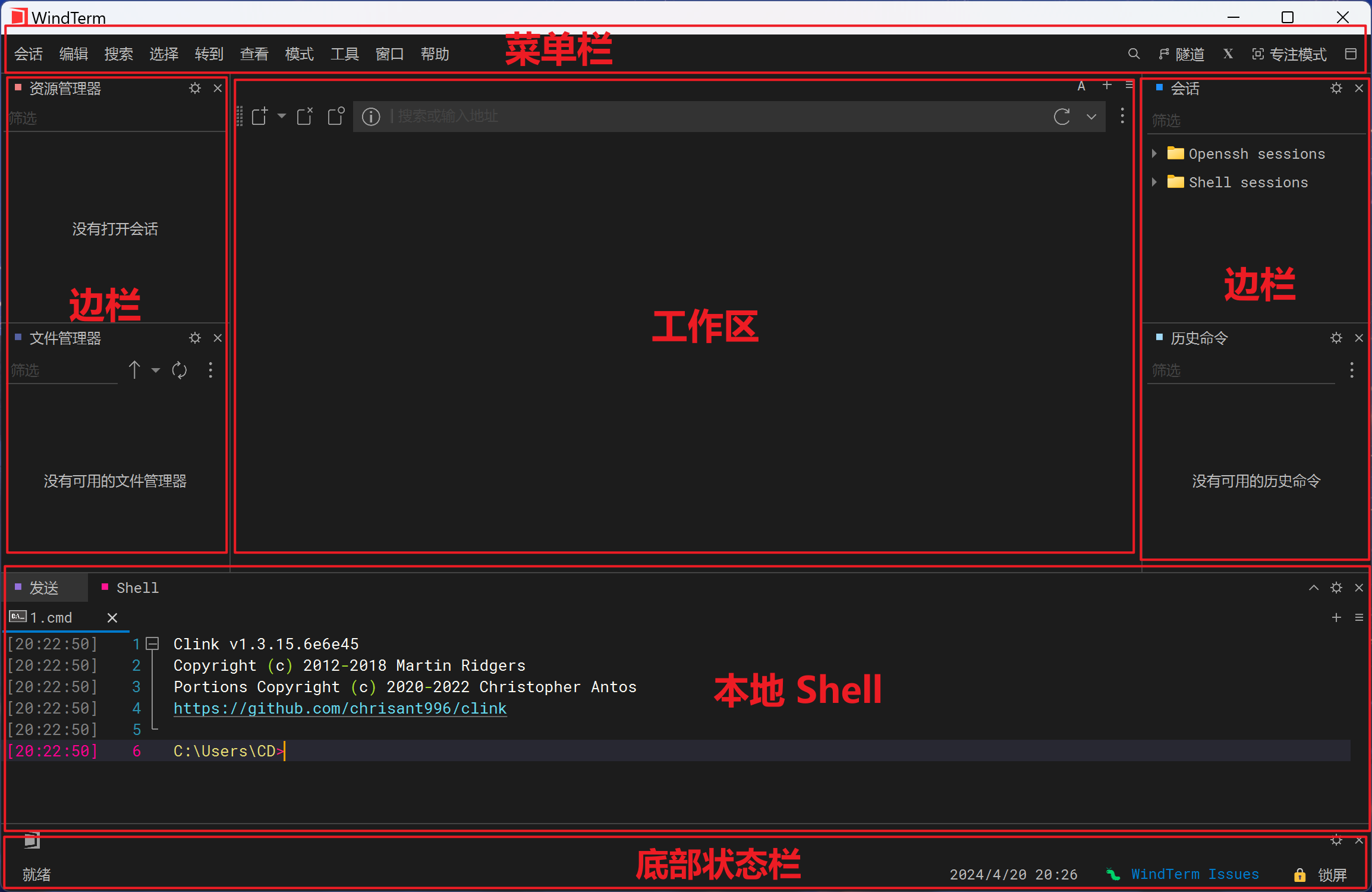Click the new session icon in address toolbar
This screenshot has height=892, width=1372.
click(260, 116)
